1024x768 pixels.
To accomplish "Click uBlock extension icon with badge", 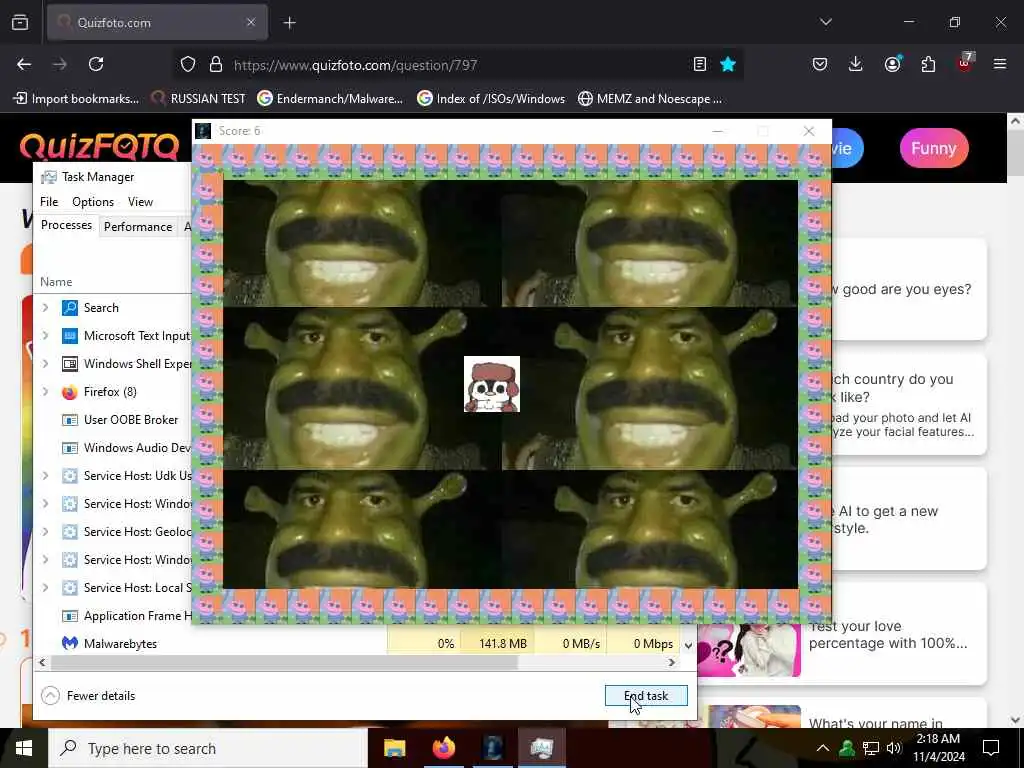I will pos(964,63).
